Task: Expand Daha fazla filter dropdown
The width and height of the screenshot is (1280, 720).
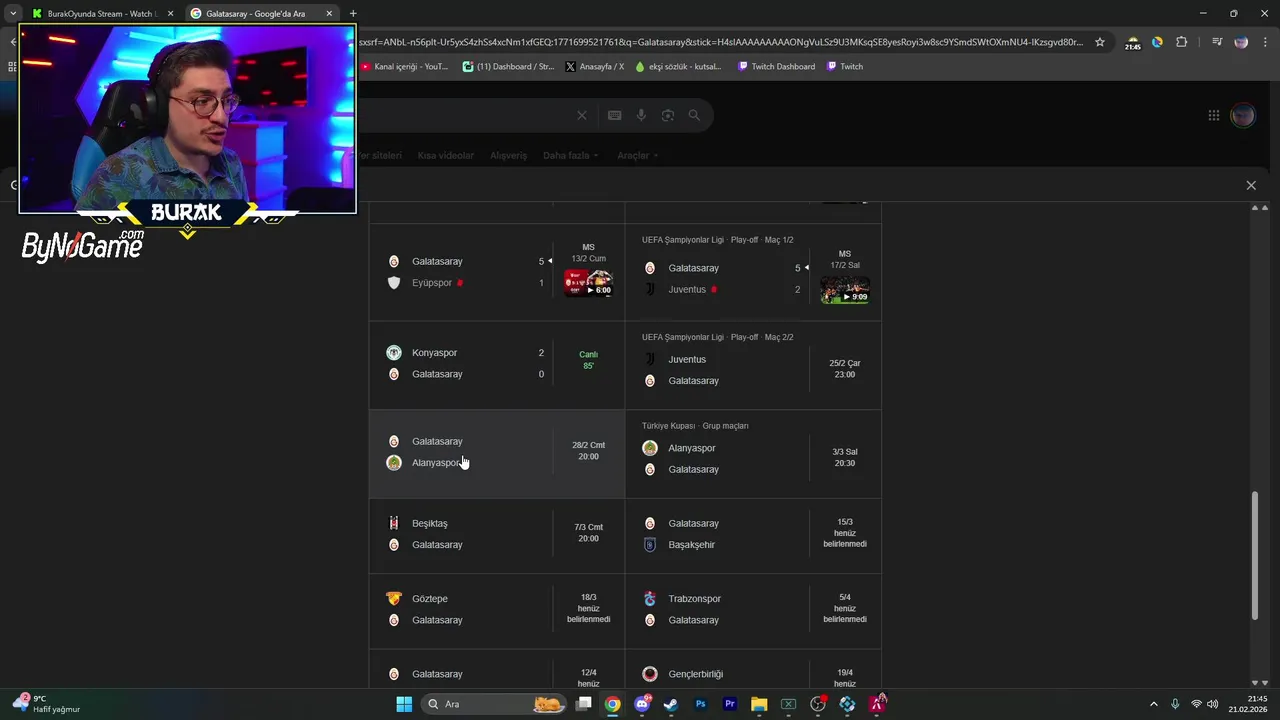Action: pyautogui.click(x=570, y=155)
